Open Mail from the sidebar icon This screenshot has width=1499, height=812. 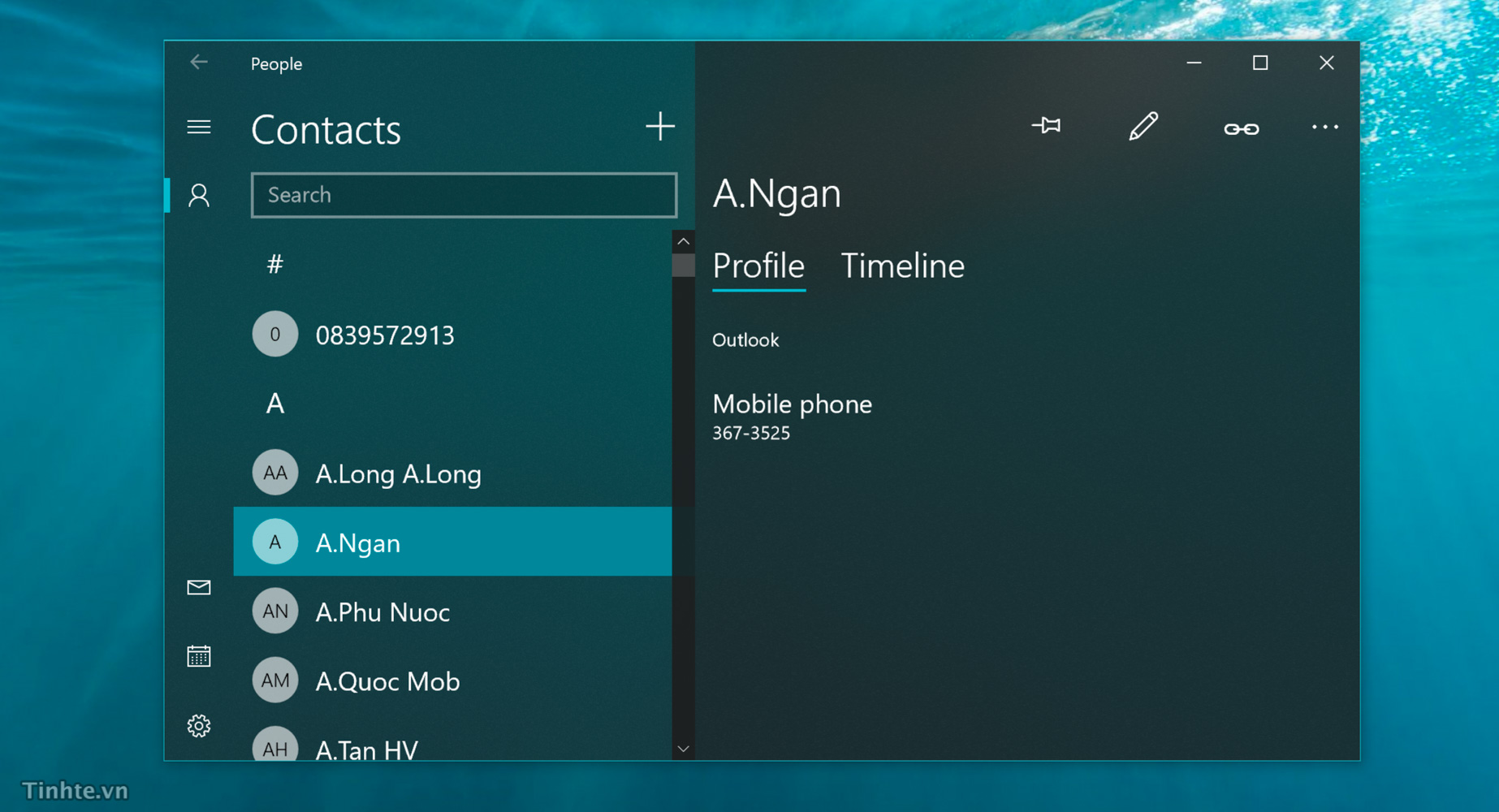[199, 588]
